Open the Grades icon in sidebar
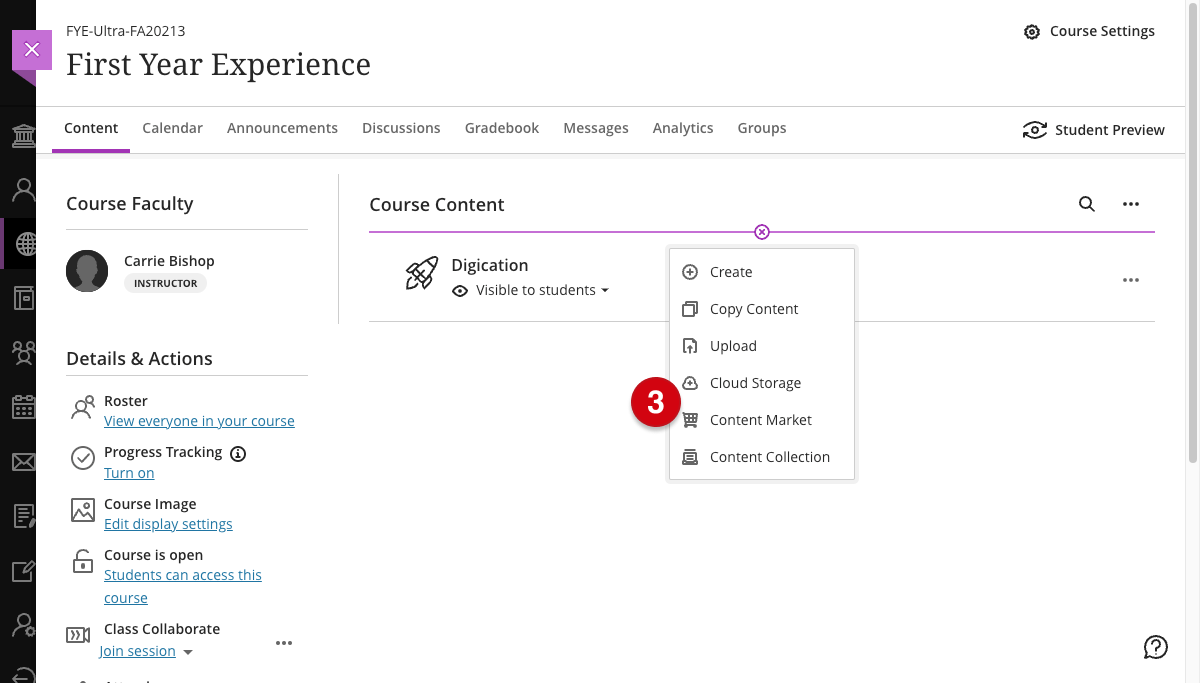Image resolution: width=1200 pixels, height=683 pixels. point(24,516)
